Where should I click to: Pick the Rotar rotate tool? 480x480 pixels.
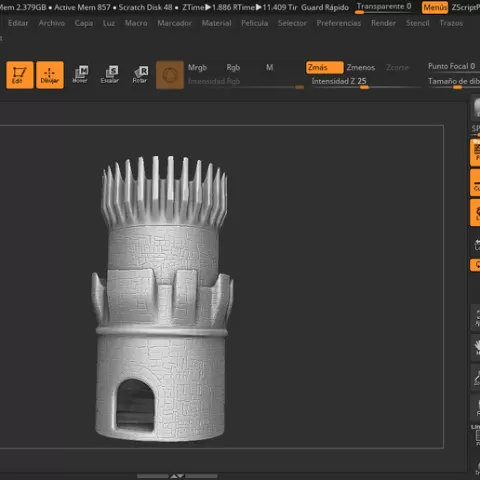pos(140,75)
